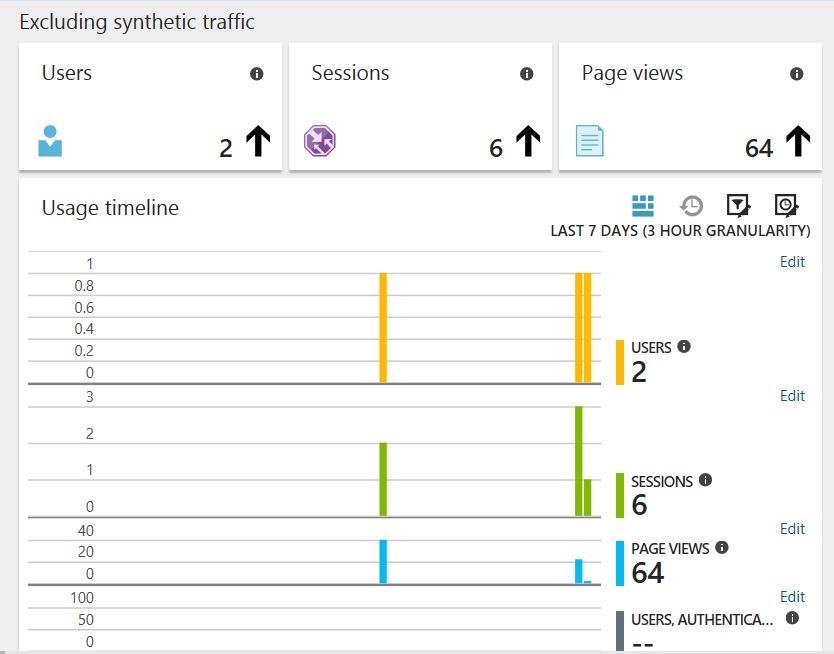Open the filter edit icon
The height and width of the screenshot is (654, 834).
[x=738, y=206]
